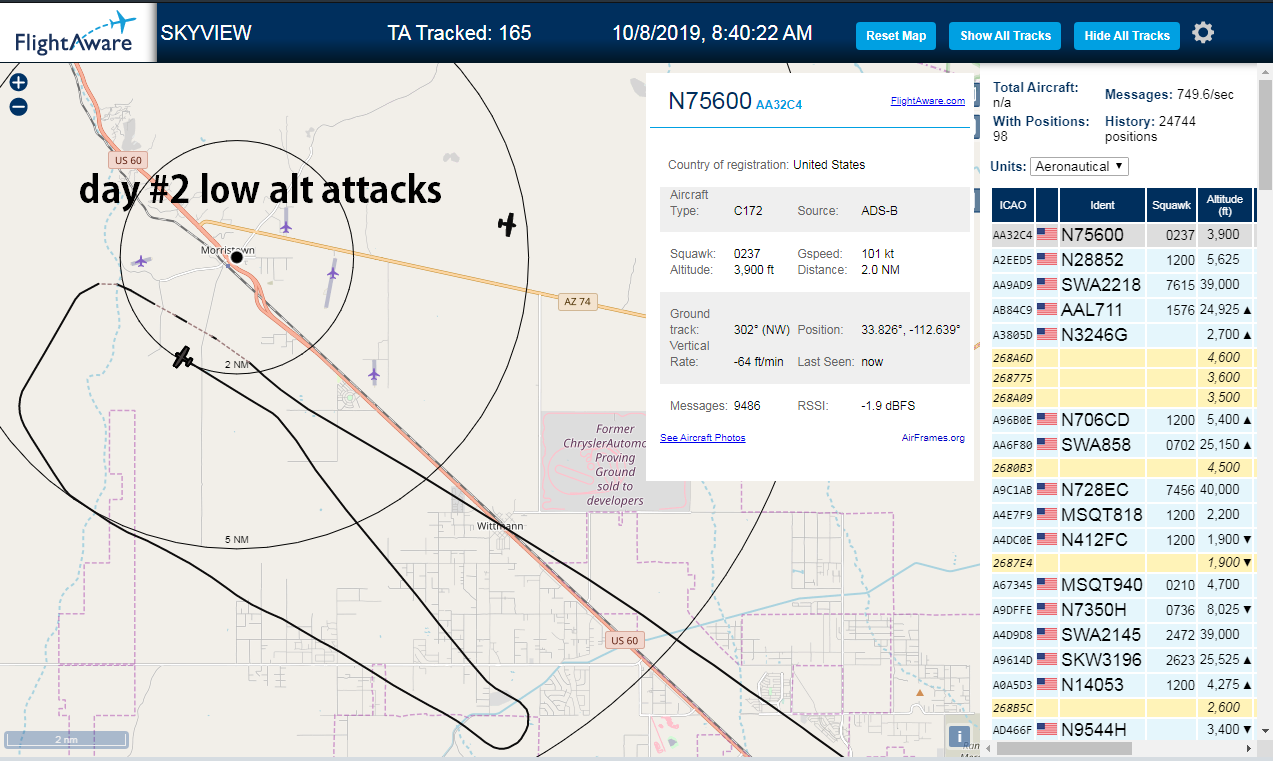The height and width of the screenshot is (761, 1273).
Task: Click the US flag beside SKW3196
Action: (x=1047, y=660)
